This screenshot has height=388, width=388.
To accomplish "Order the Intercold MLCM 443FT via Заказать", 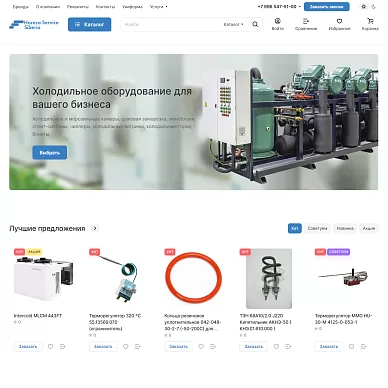I will pyautogui.click(x=28, y=347).
